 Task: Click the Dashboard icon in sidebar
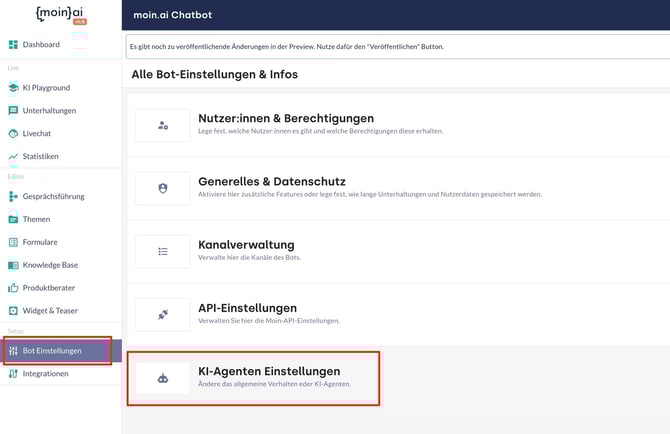click(x=13, y=45)
